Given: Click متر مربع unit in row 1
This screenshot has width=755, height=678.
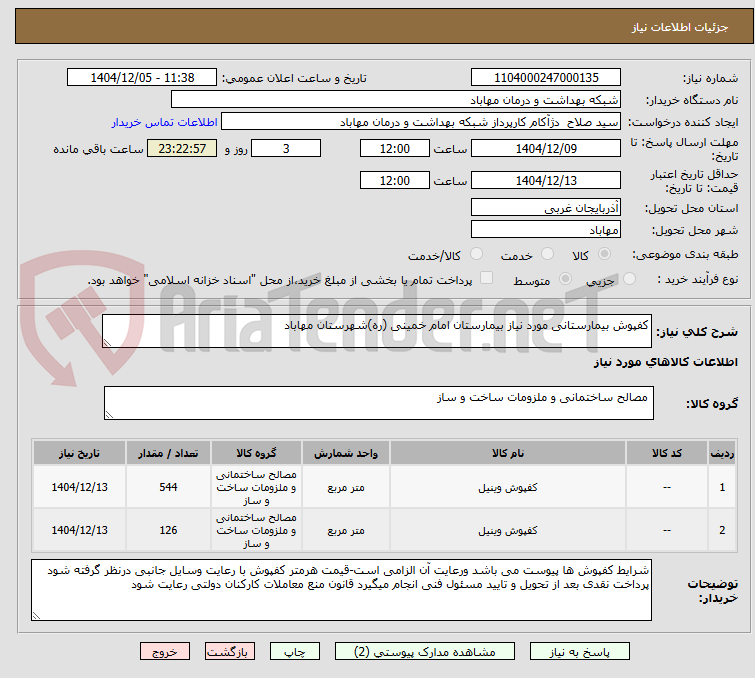Looking at the screenshot, I should (346, 487).
